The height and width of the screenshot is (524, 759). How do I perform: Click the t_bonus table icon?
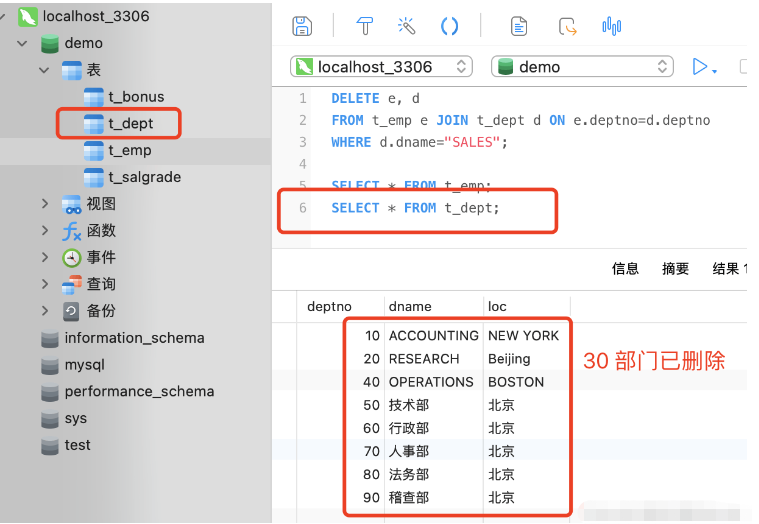pyautogui.click(x=93, y=97)
